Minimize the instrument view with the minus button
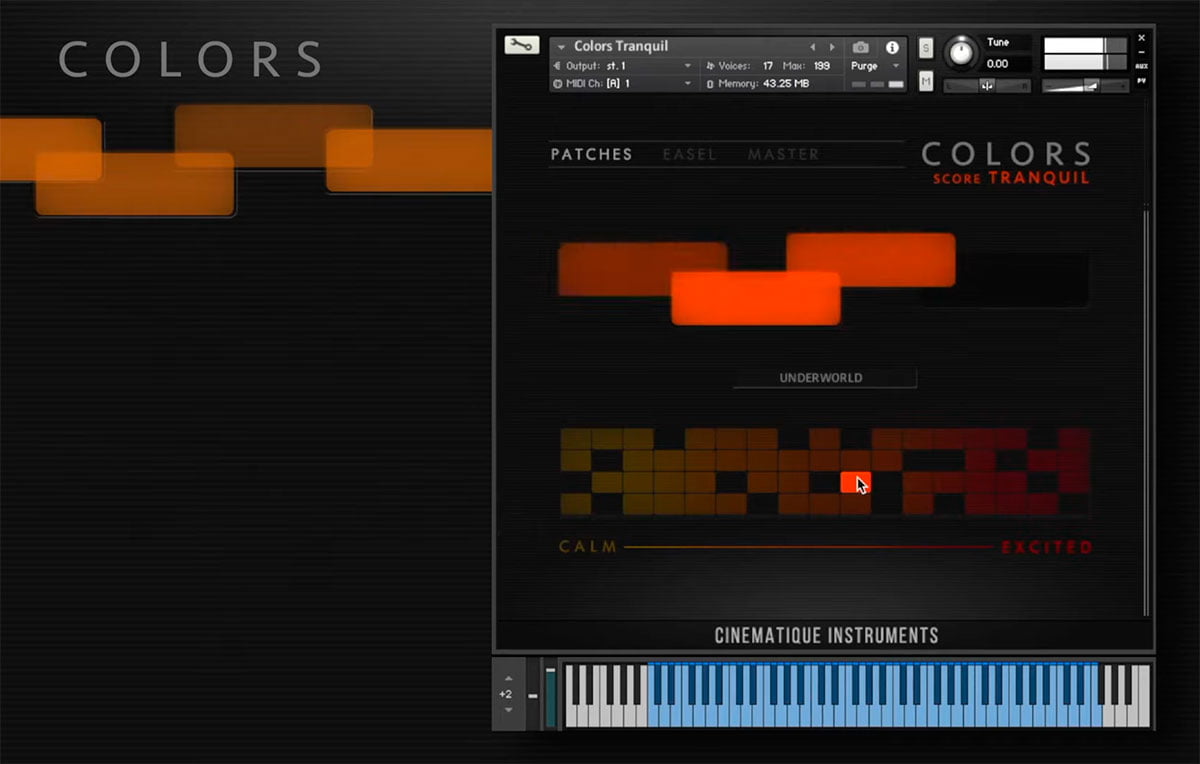1200x764 pixels. click(1142, 52)
